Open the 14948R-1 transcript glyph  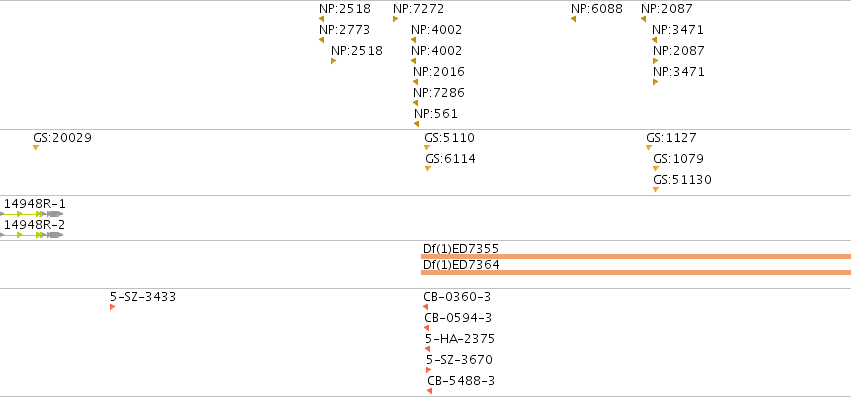31,214
